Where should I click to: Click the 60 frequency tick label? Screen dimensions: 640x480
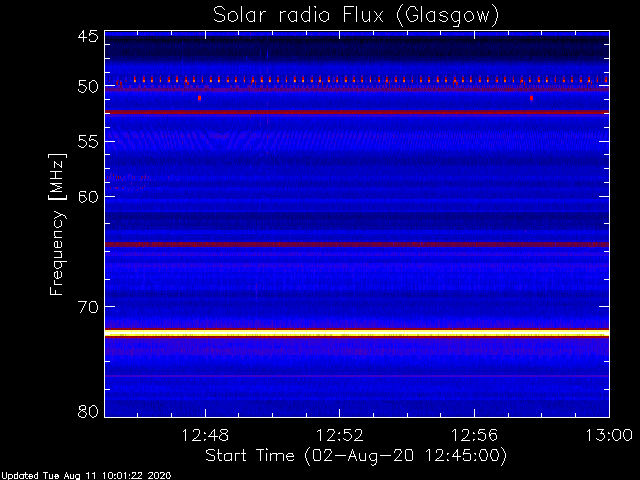(x=88, y=197)
